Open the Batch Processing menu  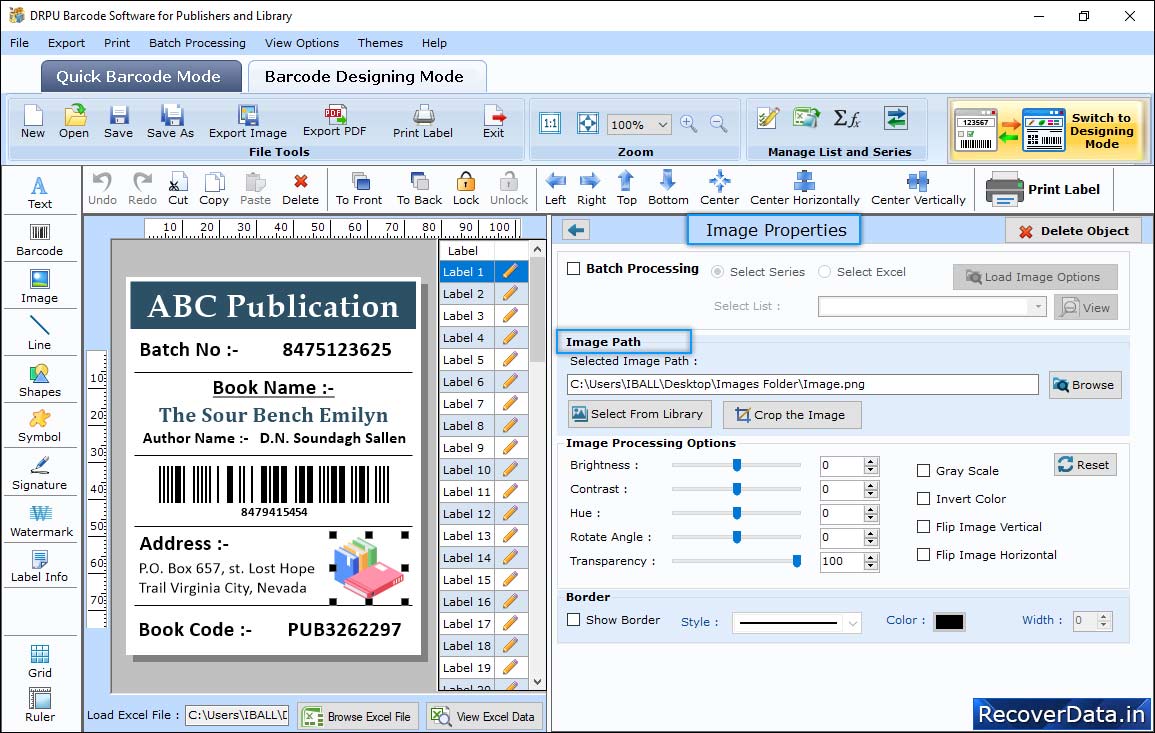click(x=197, y=43)
